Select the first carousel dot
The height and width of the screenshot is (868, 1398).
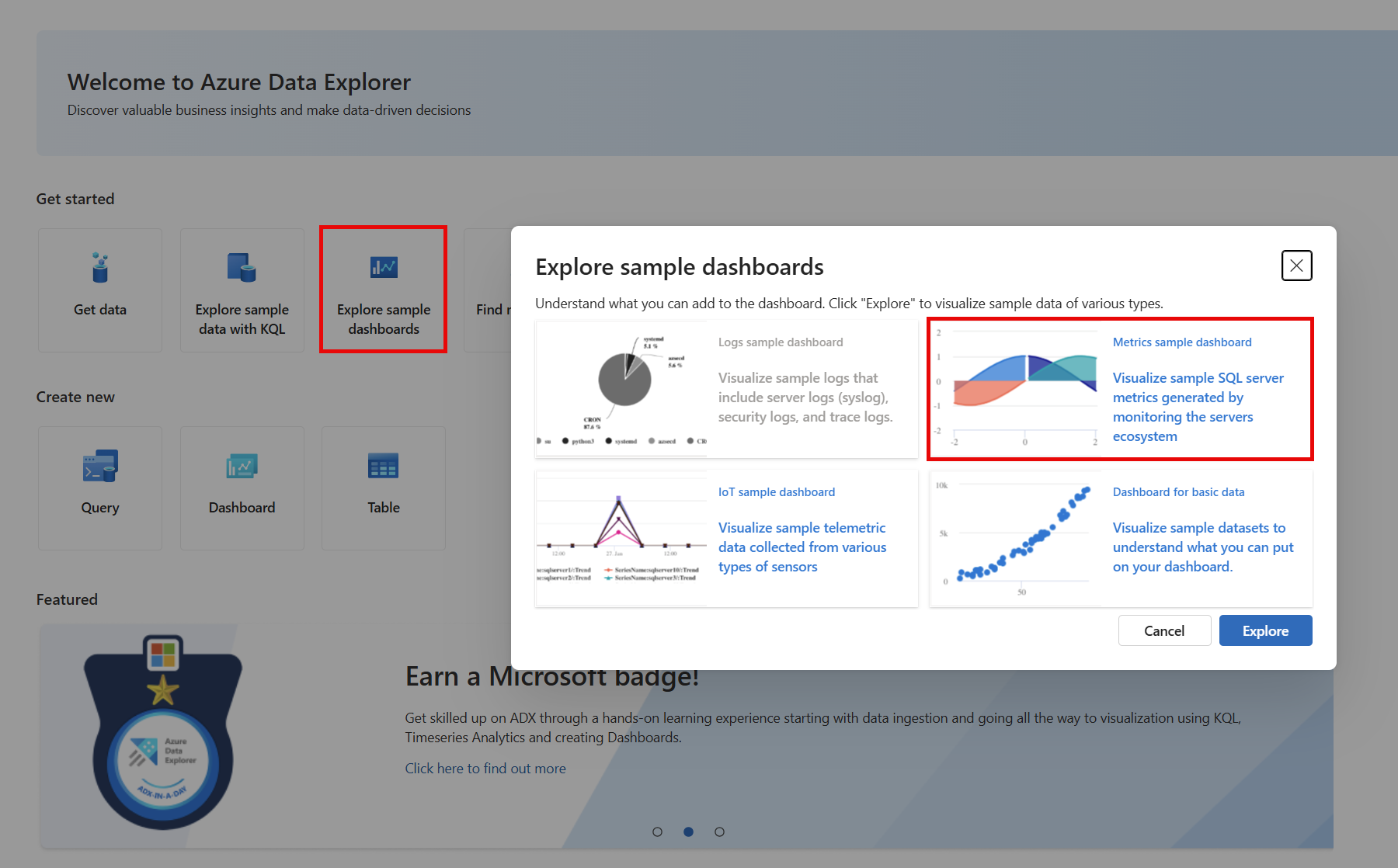pos(657,832)
